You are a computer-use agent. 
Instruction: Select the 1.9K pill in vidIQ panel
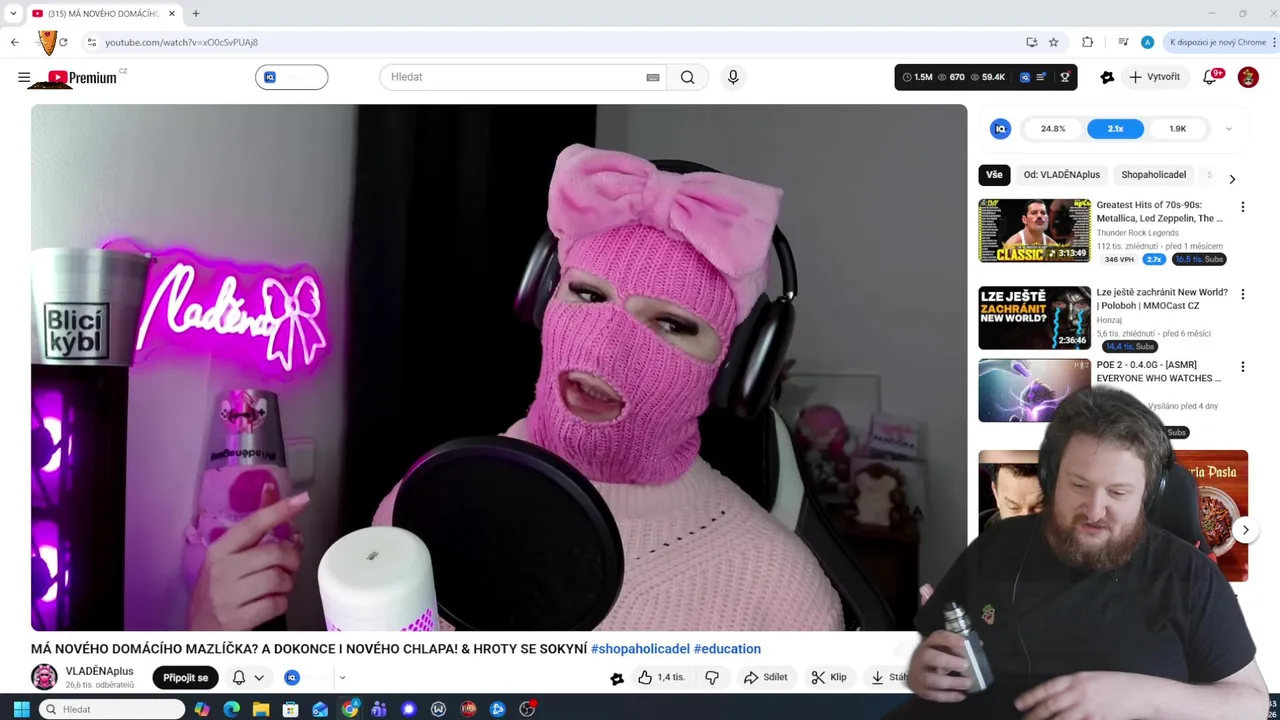coord(1177,128)
